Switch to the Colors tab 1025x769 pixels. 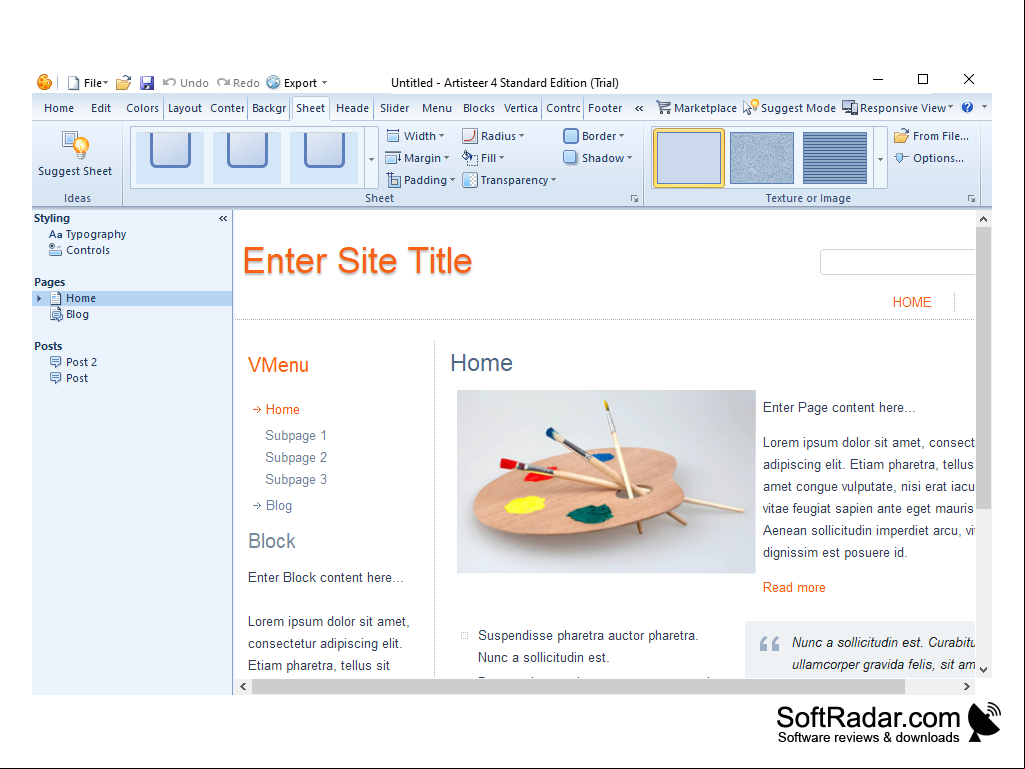[142, 108]
